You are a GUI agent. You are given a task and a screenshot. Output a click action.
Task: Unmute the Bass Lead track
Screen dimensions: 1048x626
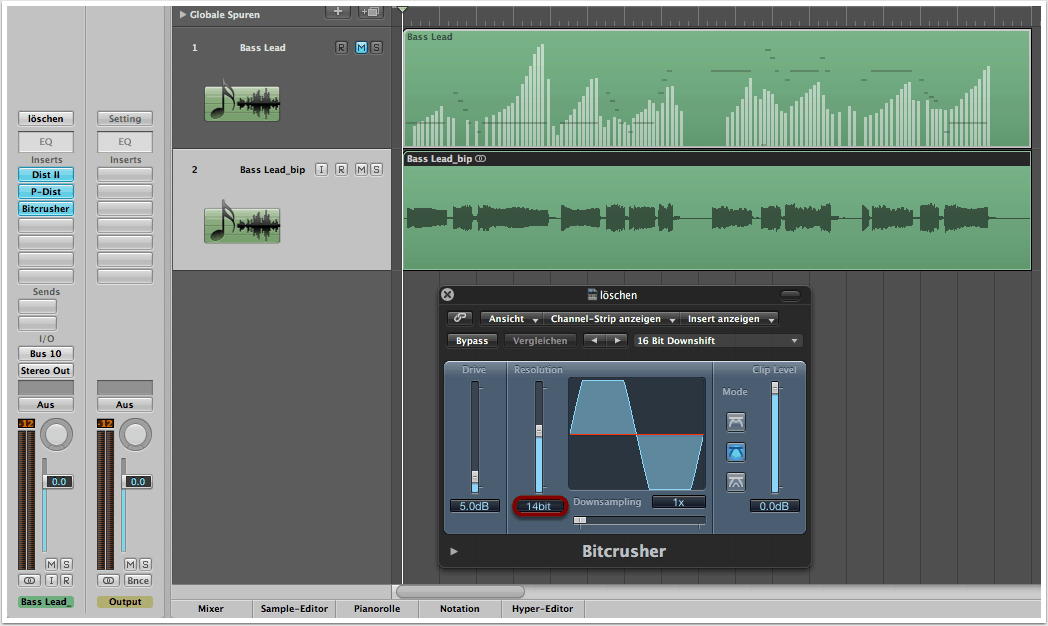(x=361, y=48)
